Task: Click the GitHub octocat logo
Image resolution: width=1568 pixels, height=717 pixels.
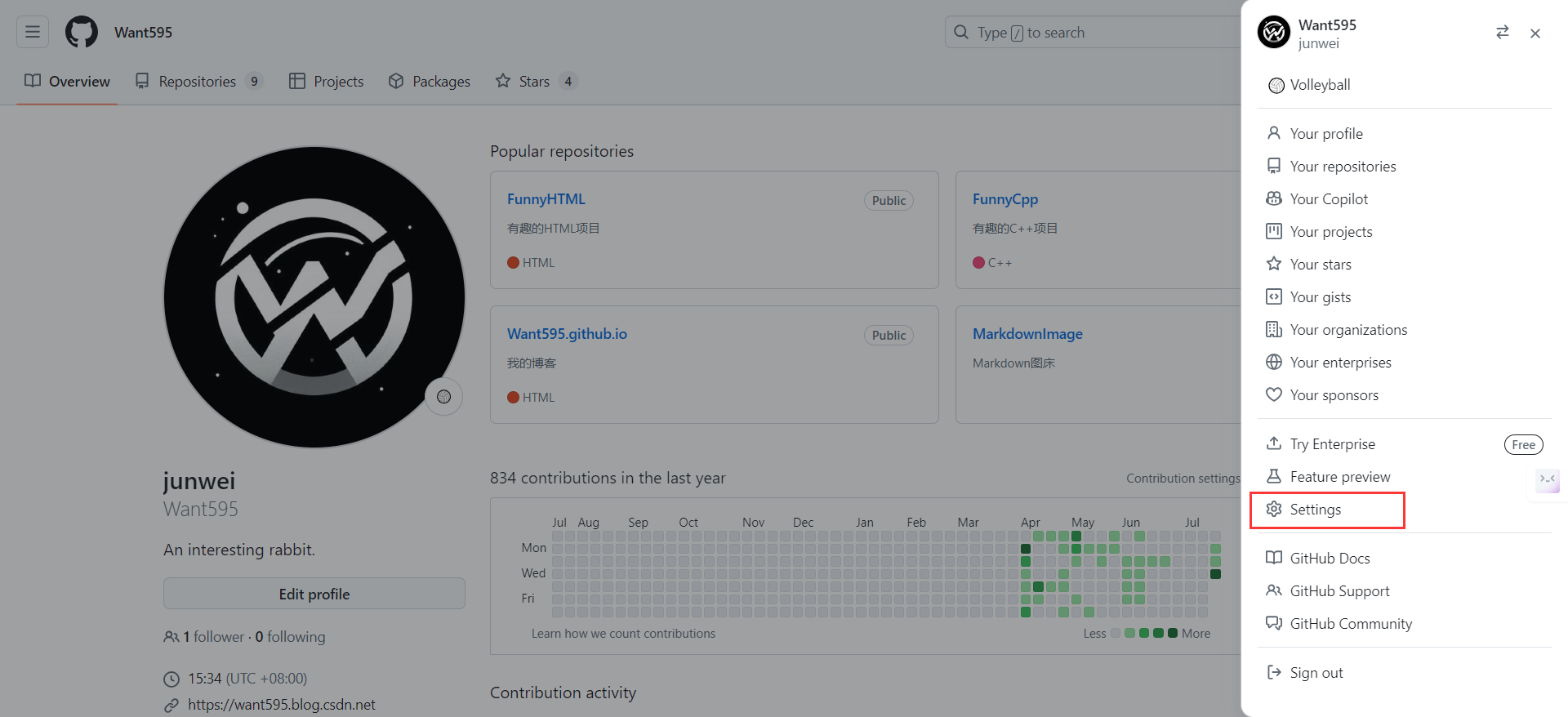Action: (x=82, y=32)
